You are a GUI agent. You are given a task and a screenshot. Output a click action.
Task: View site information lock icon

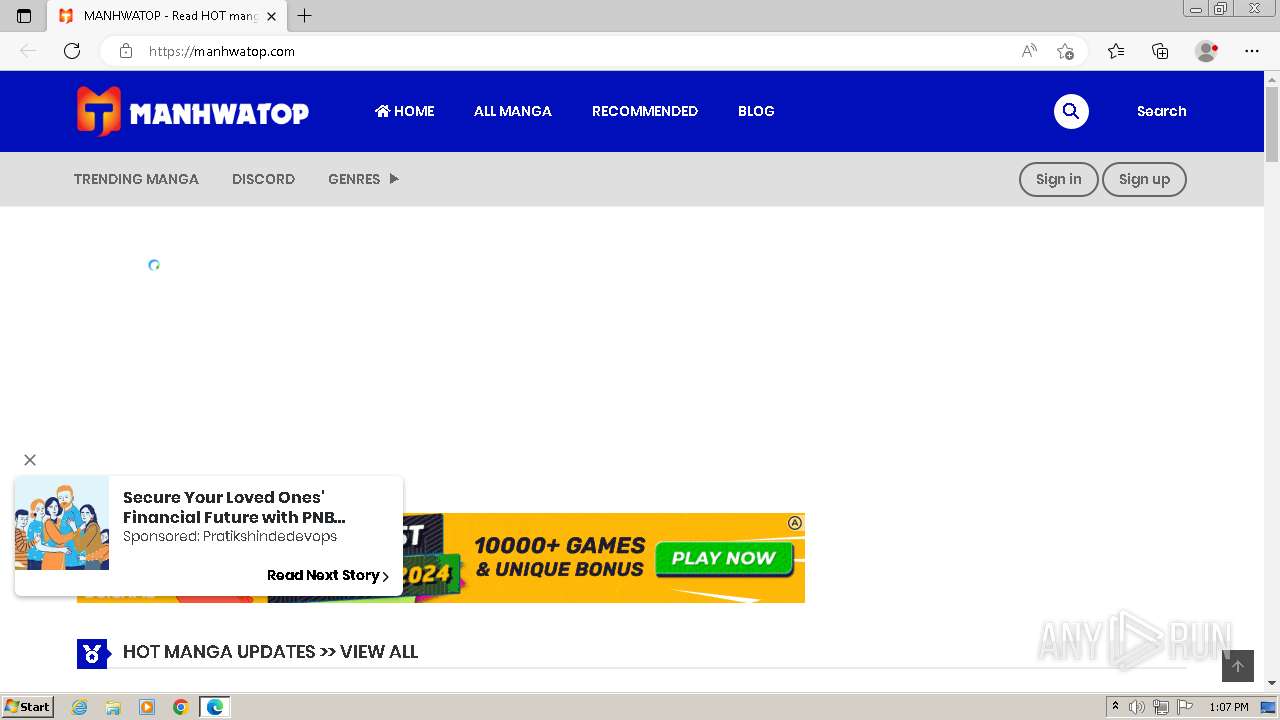click(x=126, y=51)
